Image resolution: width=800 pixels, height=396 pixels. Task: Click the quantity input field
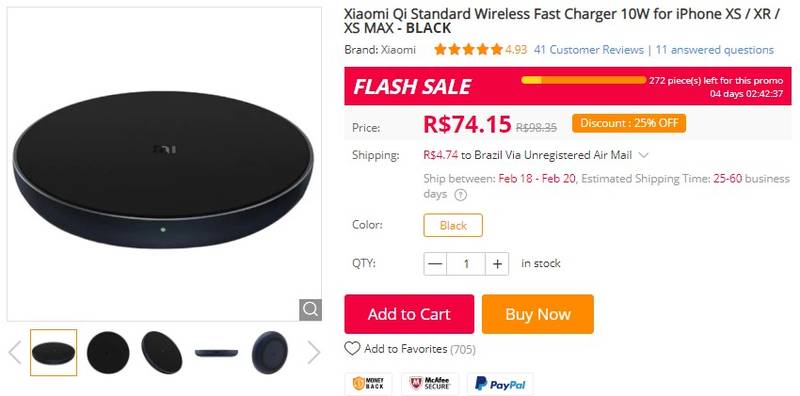[x=466, y=264]
